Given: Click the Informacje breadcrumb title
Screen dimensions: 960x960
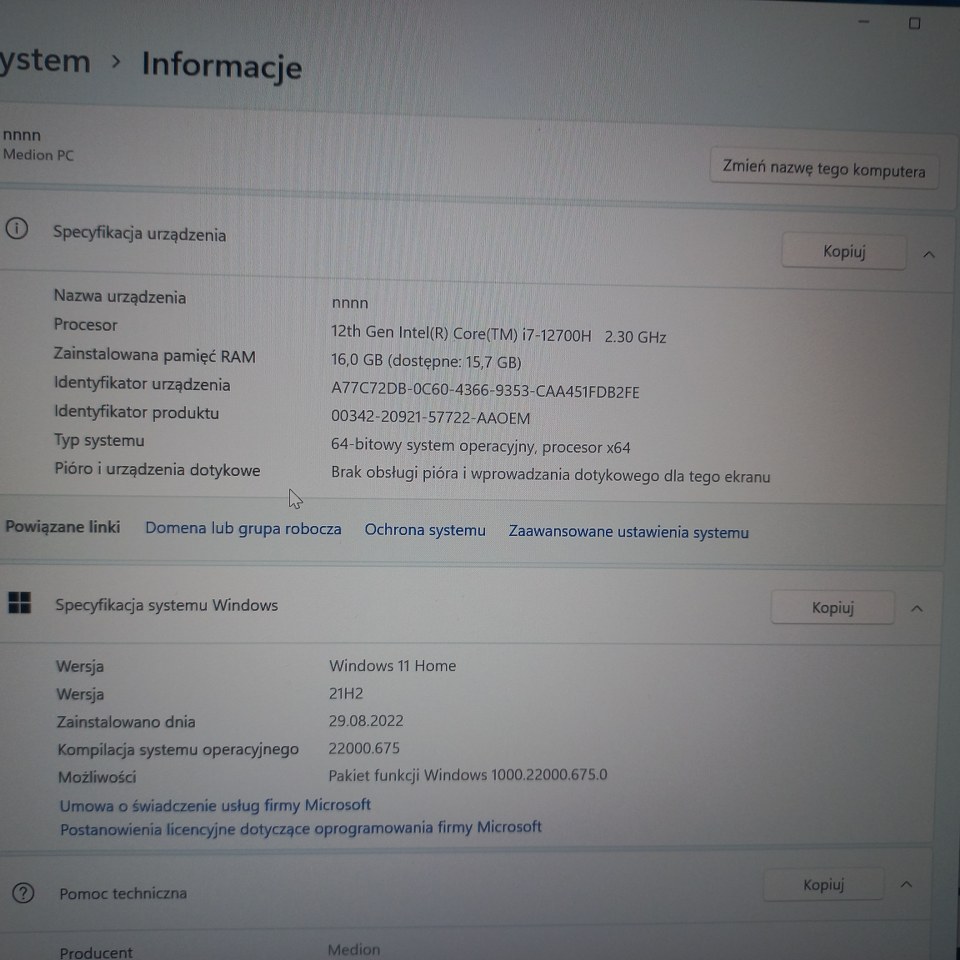Looking at the screenshot, I should 222,66.
